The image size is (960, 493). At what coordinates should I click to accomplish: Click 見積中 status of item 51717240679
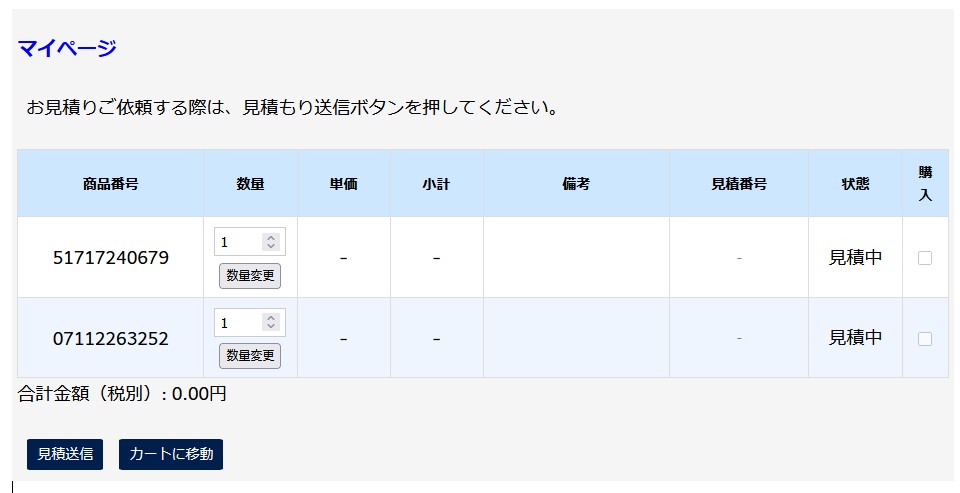855,257
